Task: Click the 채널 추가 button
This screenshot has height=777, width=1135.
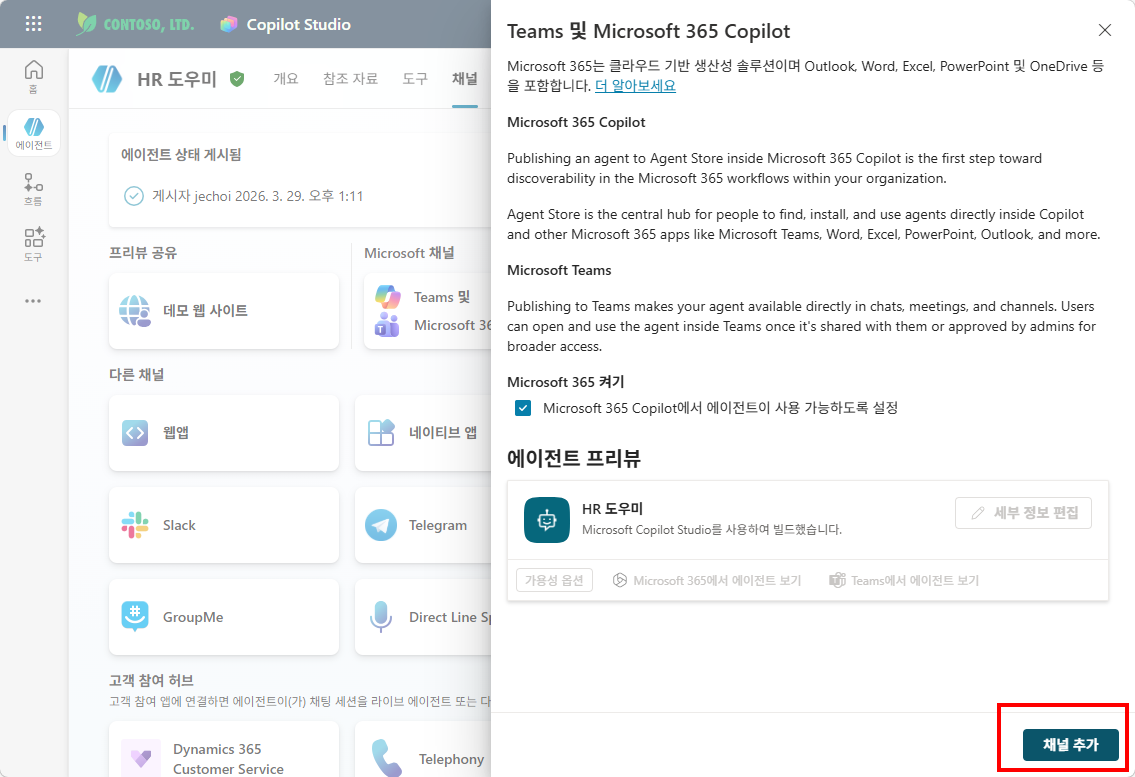Action: [1071, 744]
